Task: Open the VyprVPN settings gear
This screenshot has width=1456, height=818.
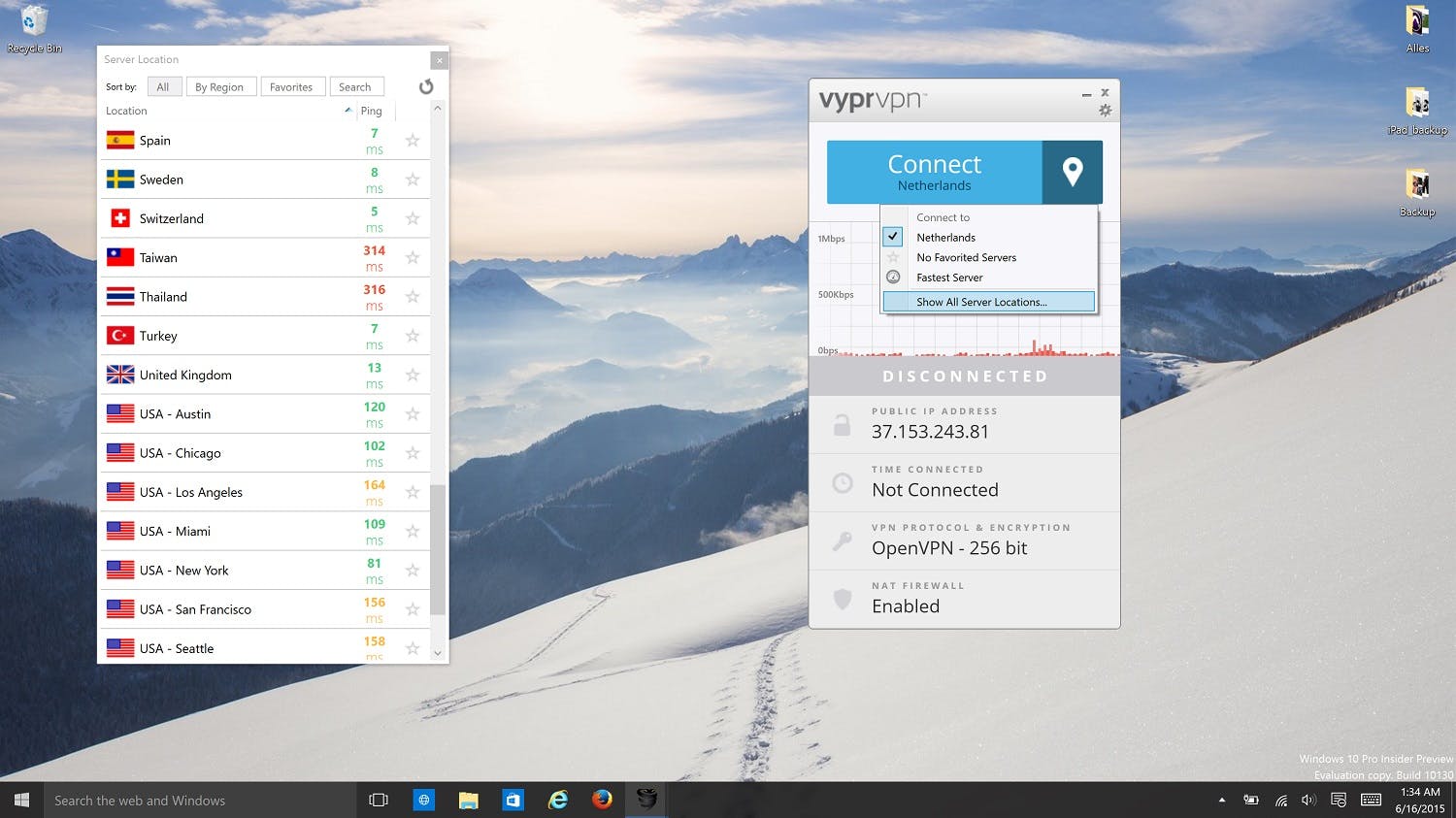Action: [x=1105, y=111]
